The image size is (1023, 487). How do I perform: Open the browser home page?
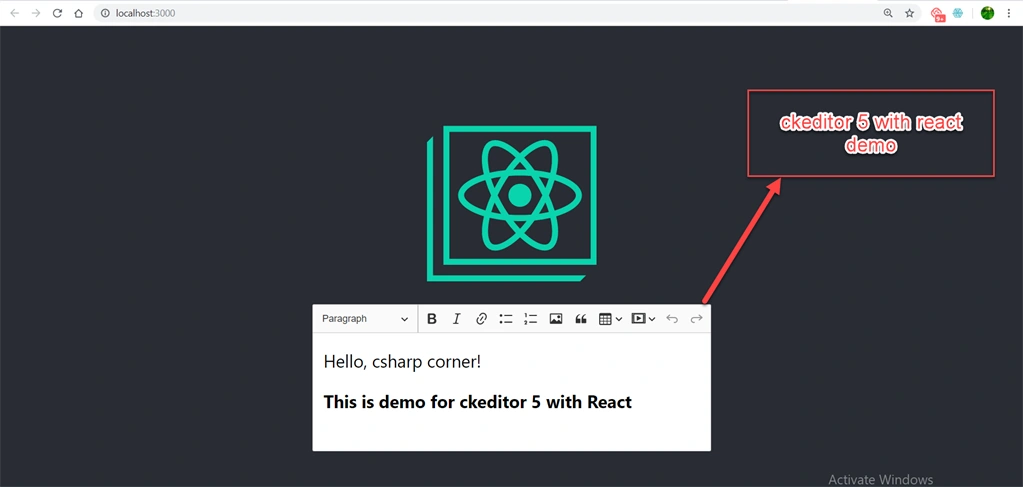coord(78,13)
